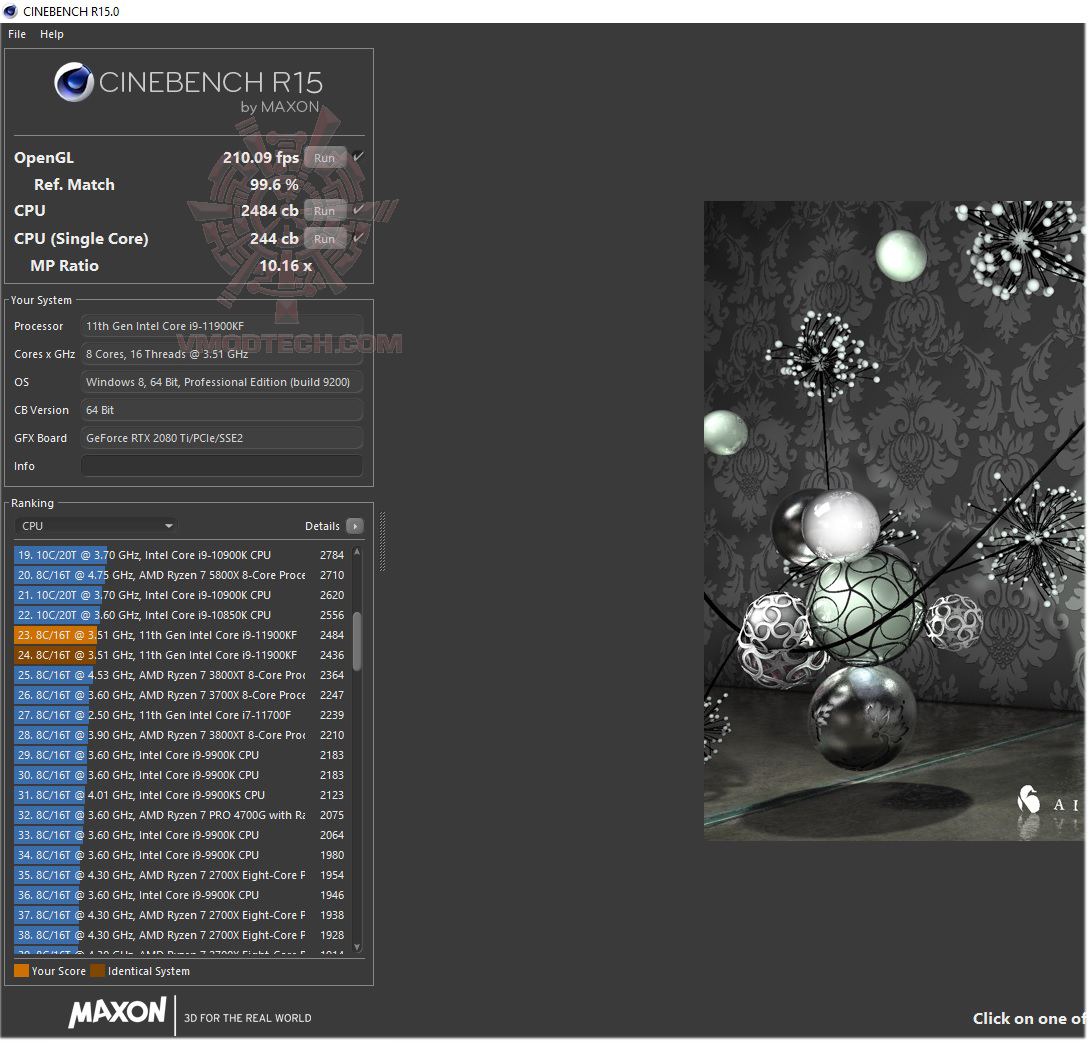Select rank 35 Ryzen 7 2700X row
This screenshot has width=1088, height=1041.
coord(182,875)
